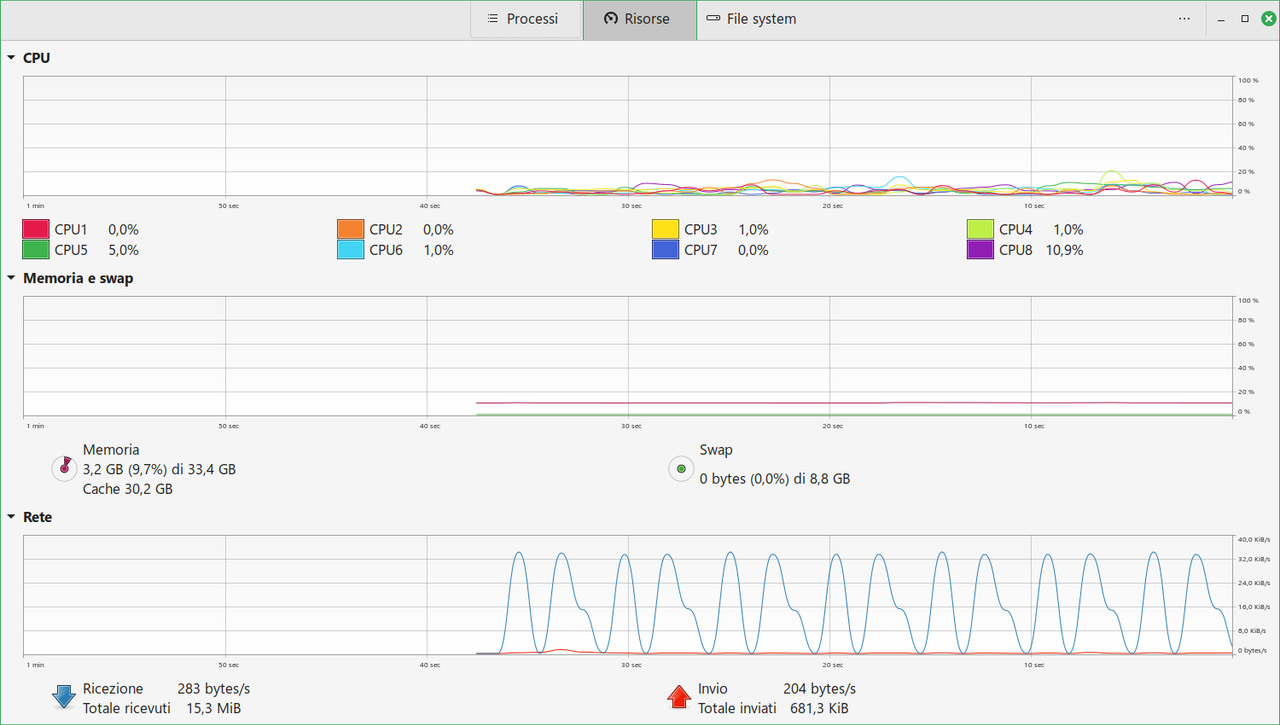Click the hamburger icon on the Processi tab
1280x725 pixels.
492,19
